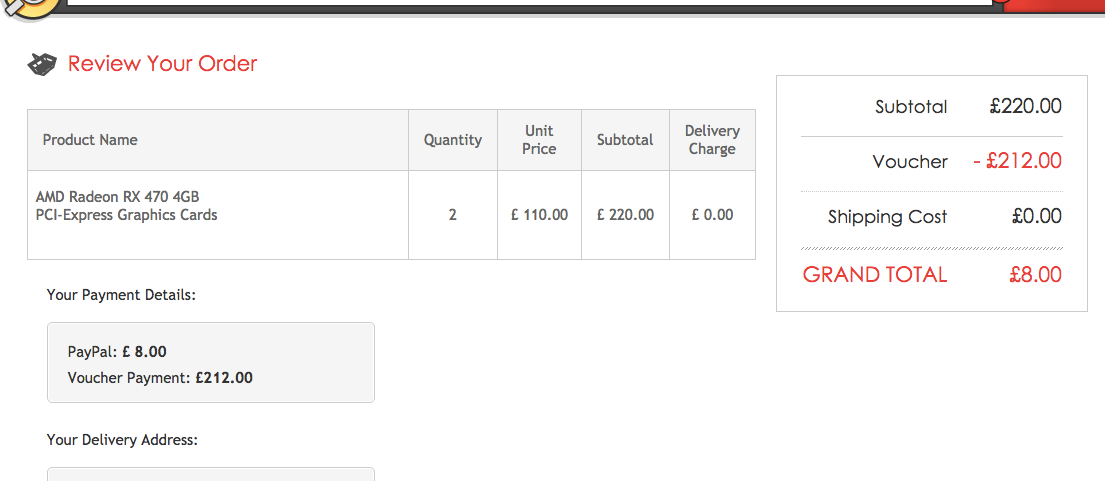Viewport: 1105px width, 481px height.
Task: Click the £8.00 grand total amount
Action: pyautogui.click(x=1035, y=275)
